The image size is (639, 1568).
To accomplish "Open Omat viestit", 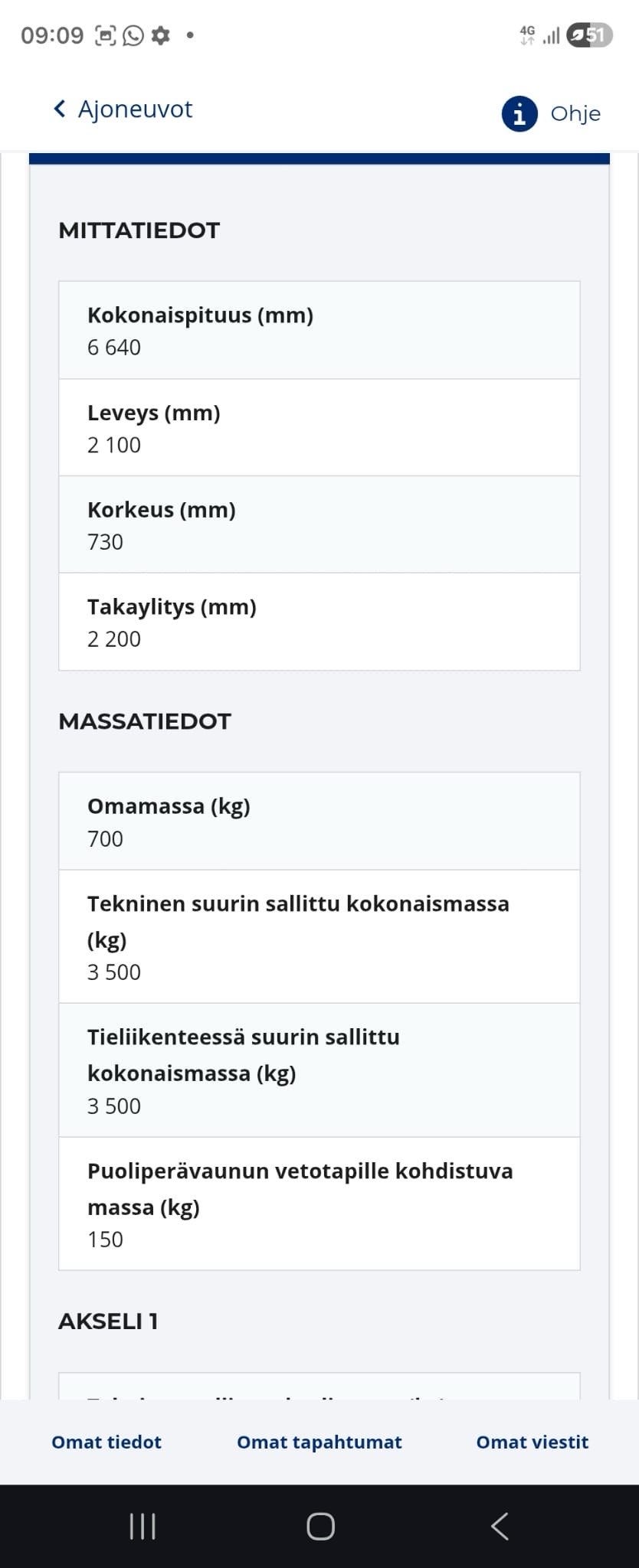I will click(532, 1442).
